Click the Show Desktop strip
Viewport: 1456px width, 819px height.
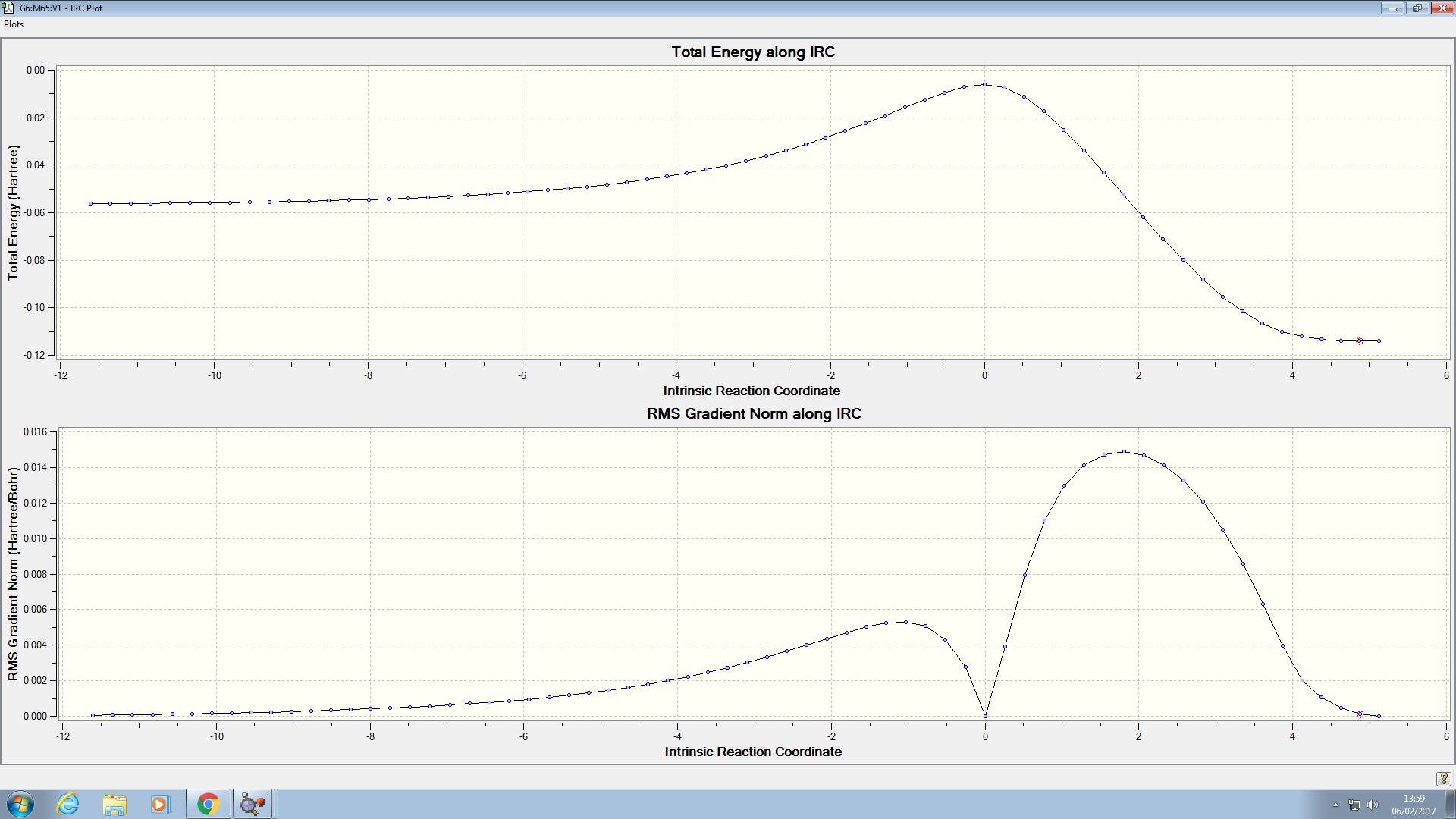coord(1451,805)
